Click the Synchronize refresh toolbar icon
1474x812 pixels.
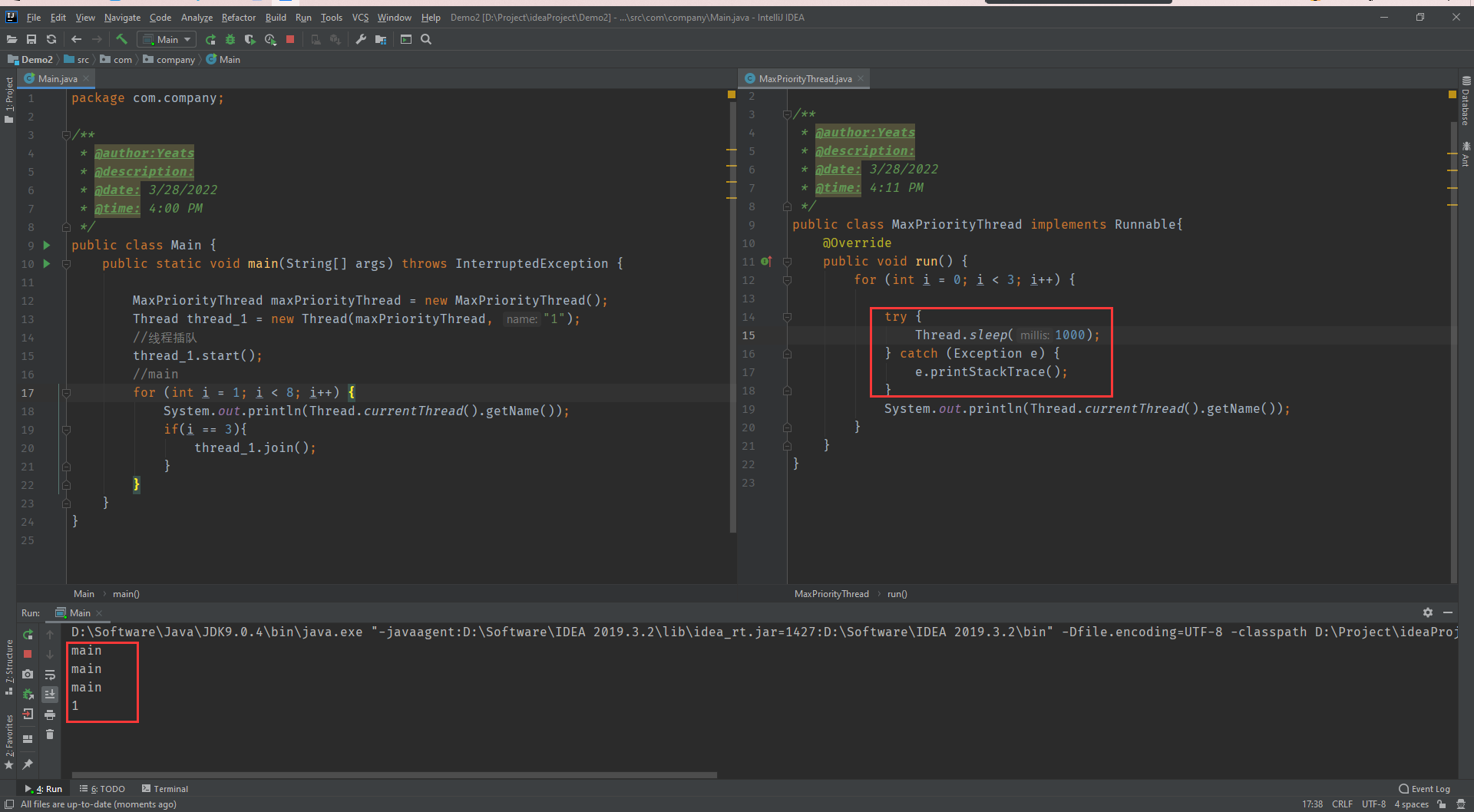(51, 39)
